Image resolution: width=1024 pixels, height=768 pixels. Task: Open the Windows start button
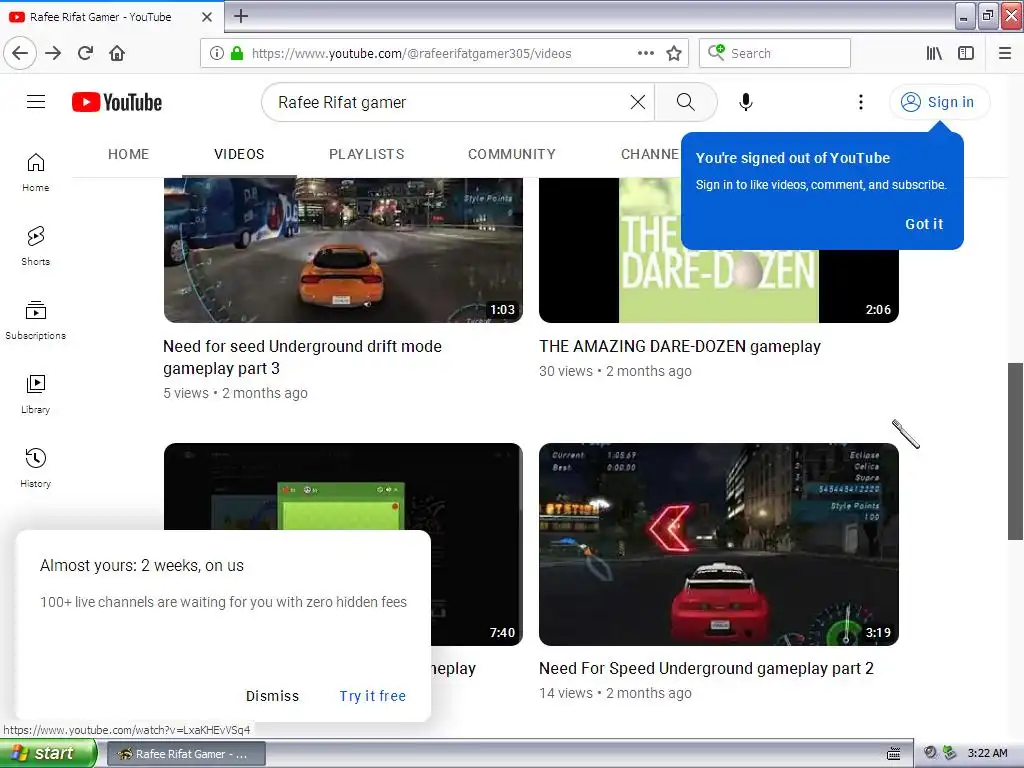click(48, 754)
